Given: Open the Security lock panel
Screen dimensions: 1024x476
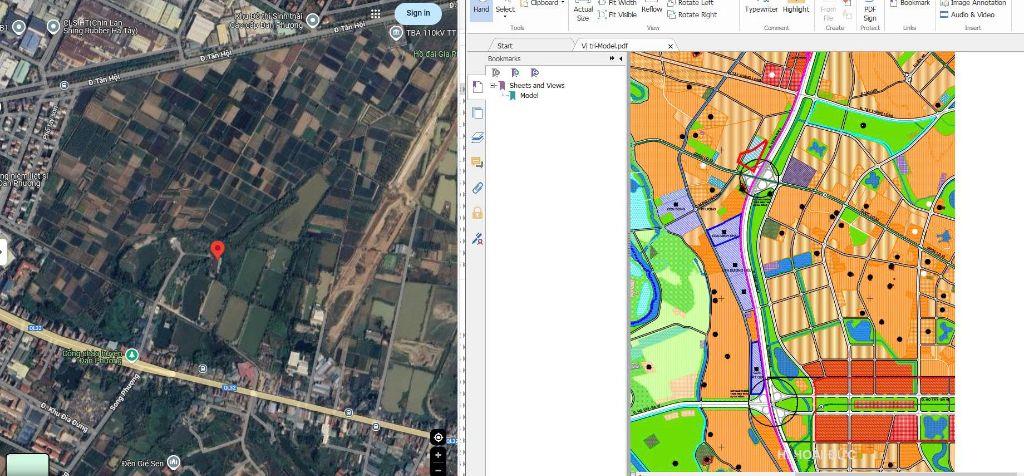Looking at the screenshot, I should [477, 213].
